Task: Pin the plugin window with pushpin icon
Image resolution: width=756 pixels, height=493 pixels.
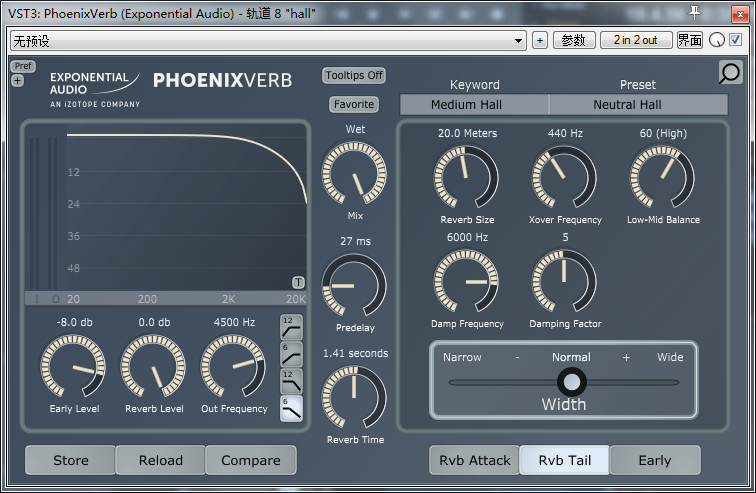Action: click(694, 13)
